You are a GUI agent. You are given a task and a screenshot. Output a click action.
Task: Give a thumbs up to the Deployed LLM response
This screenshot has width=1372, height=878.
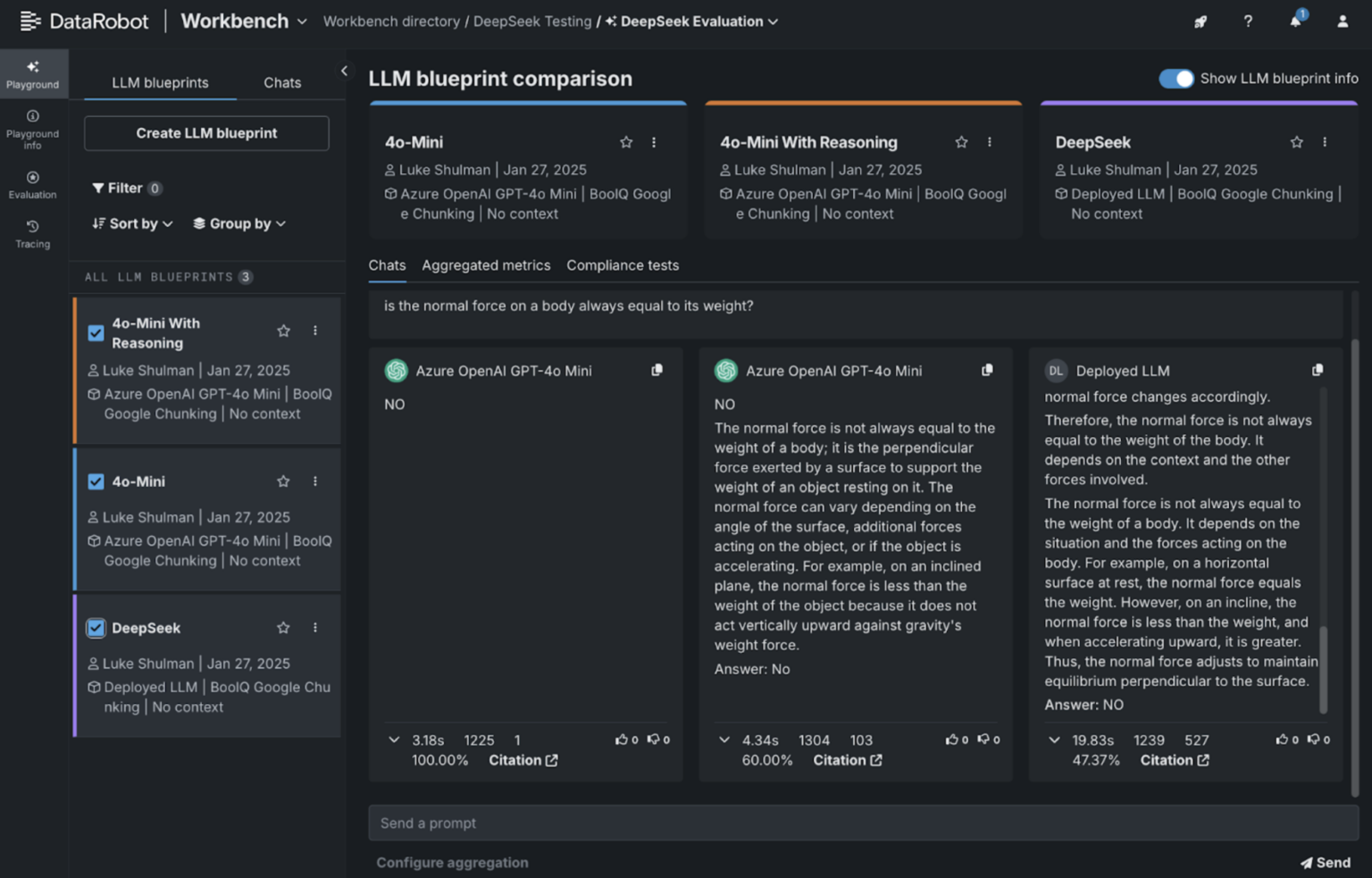1284,740
